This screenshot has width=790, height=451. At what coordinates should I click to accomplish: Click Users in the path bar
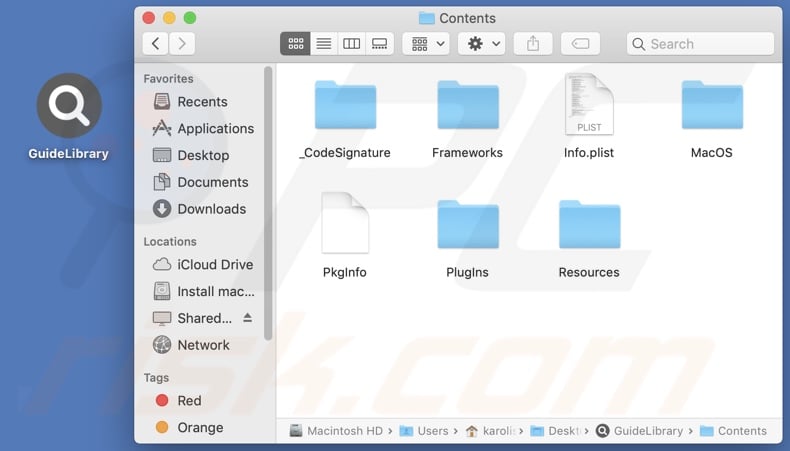point(424,431)
